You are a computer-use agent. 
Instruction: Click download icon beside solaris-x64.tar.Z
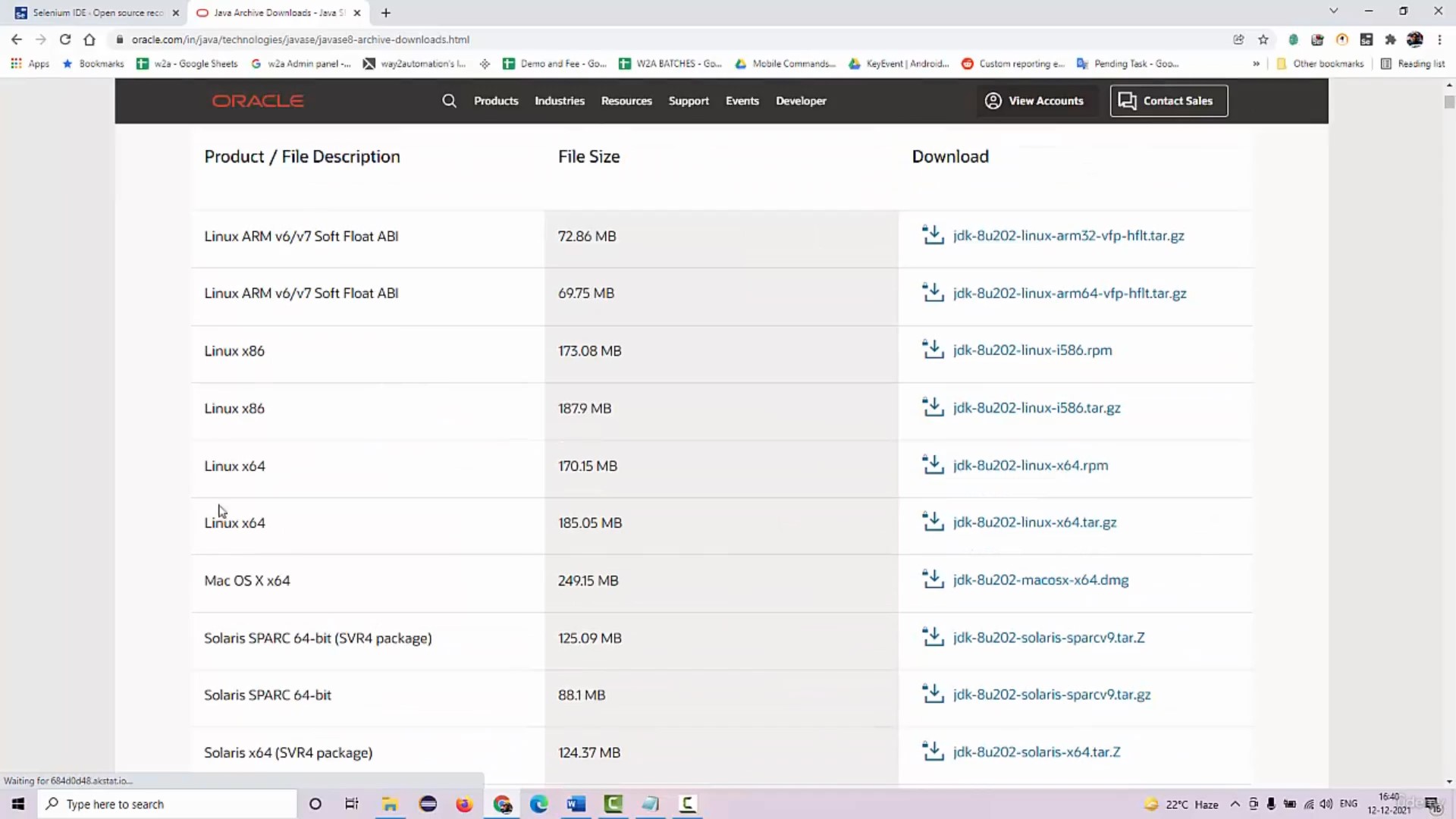(x=933, y=752)
